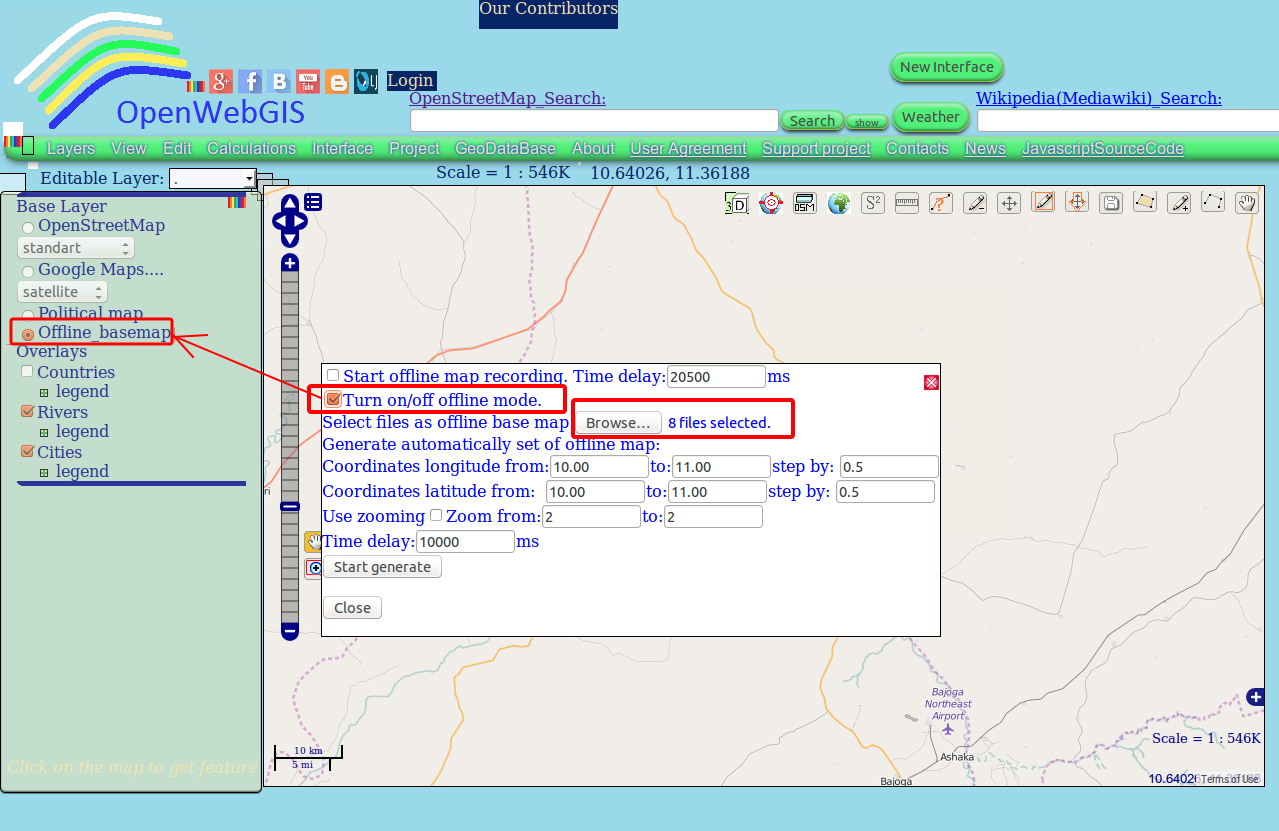Click the GeoDataBase menu item
The image size is (1279, 831).
tap(505, 148)
